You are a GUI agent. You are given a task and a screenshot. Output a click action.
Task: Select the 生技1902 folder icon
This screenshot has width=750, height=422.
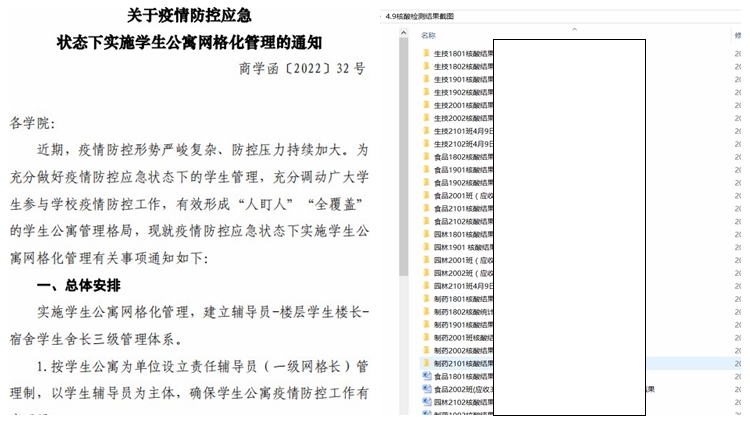(426, 91)
